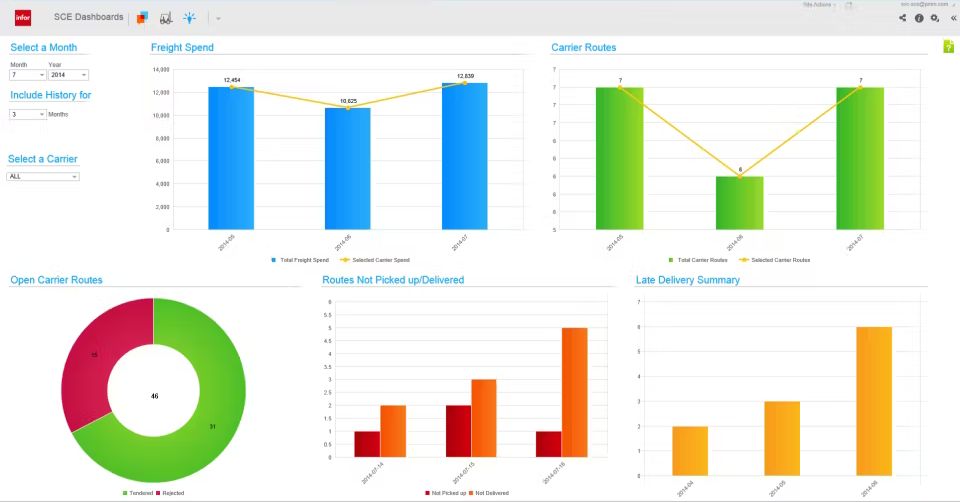Open the Include History months dropdown
960x502 pixels.
tap(28, 115)
